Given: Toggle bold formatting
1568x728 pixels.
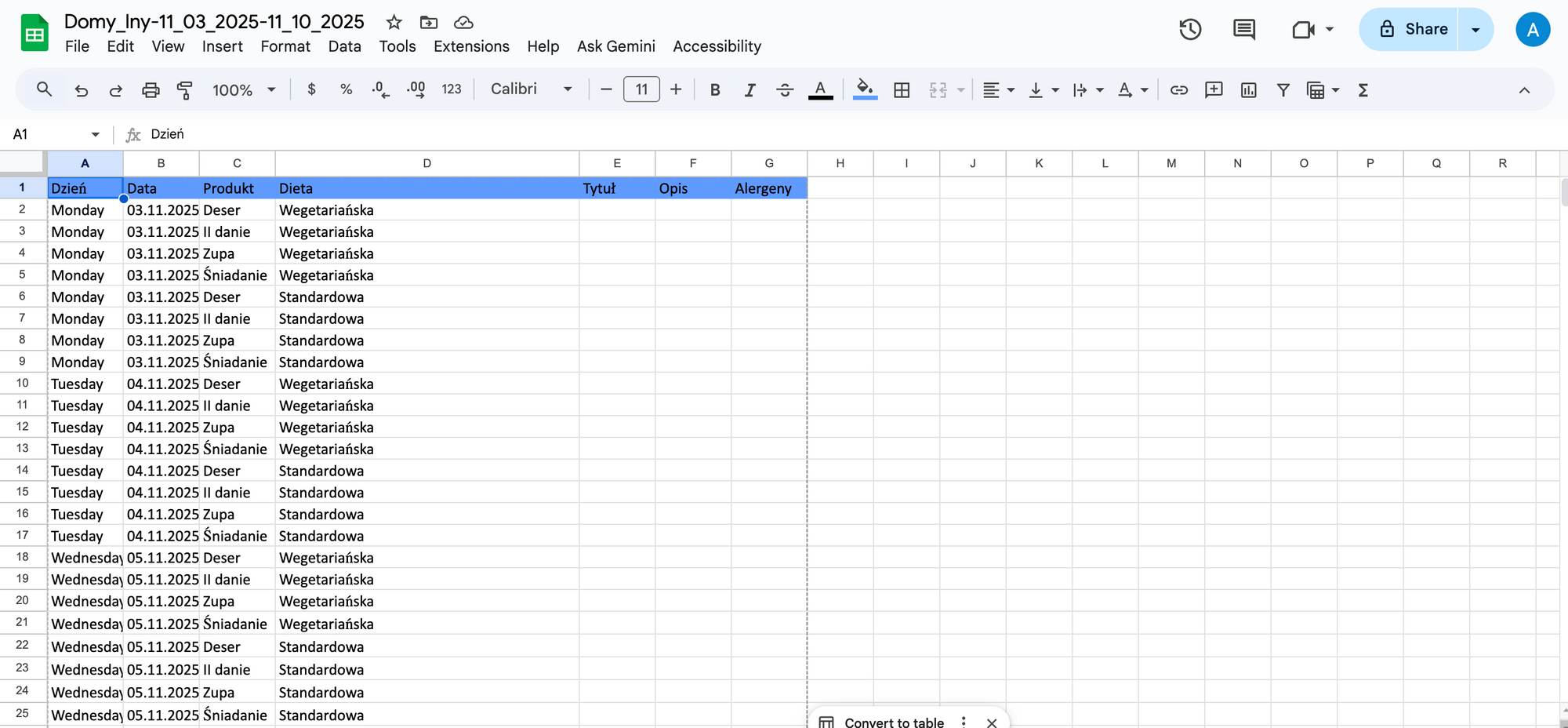Looking at the screenshot, I should [714, 90].
